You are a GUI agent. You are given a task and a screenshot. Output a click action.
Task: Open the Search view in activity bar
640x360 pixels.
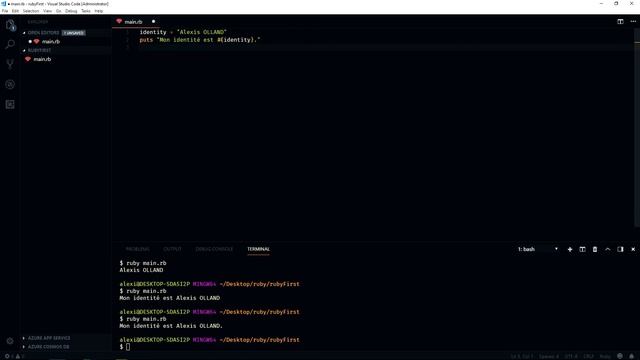(10, 44)
